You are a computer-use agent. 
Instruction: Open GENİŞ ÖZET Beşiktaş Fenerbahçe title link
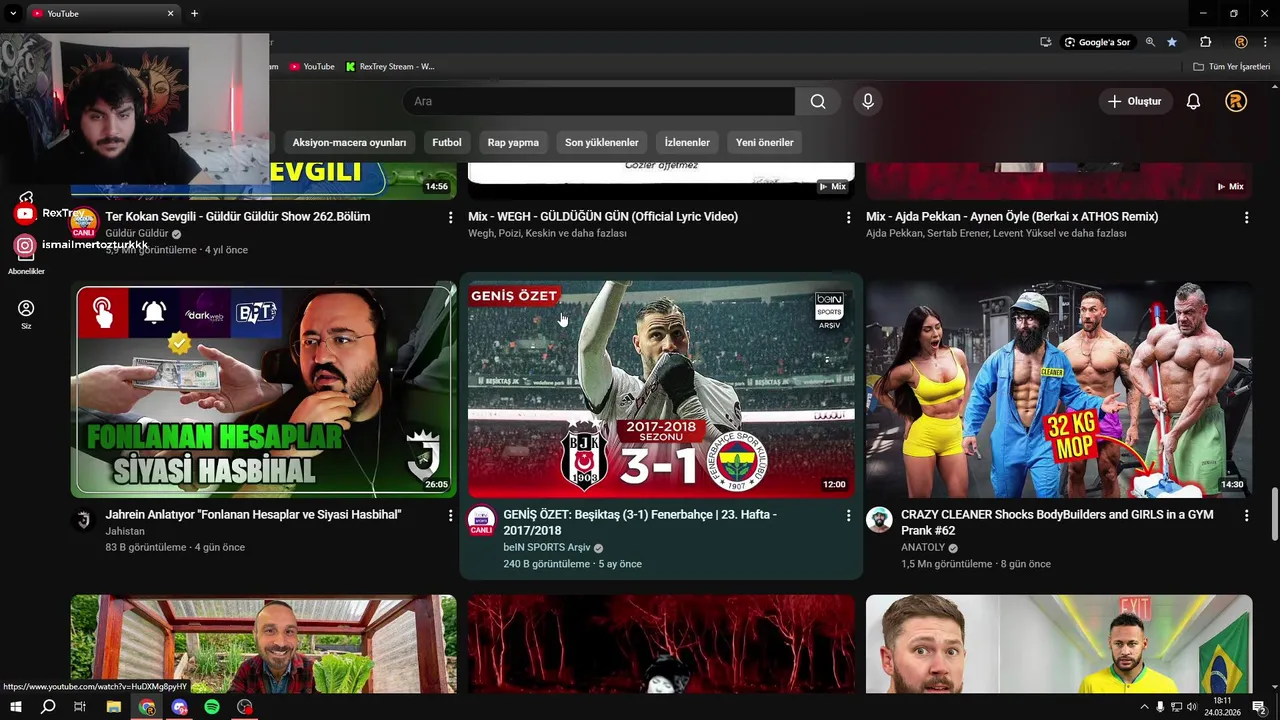click(x=640, y=522)
